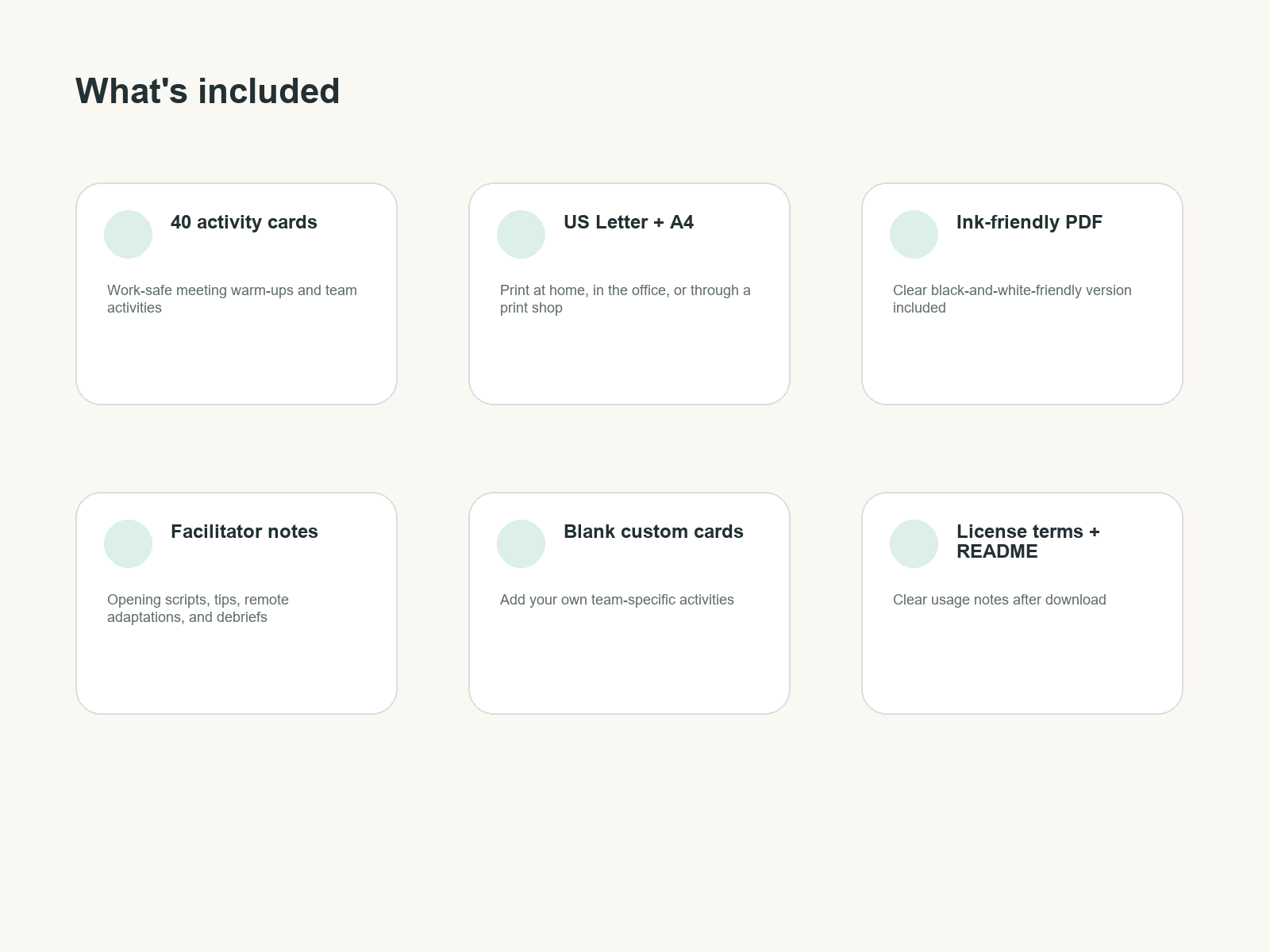Select the Blank custom cards title
This screenshot has width=1270, height=952.
(653, 532)
